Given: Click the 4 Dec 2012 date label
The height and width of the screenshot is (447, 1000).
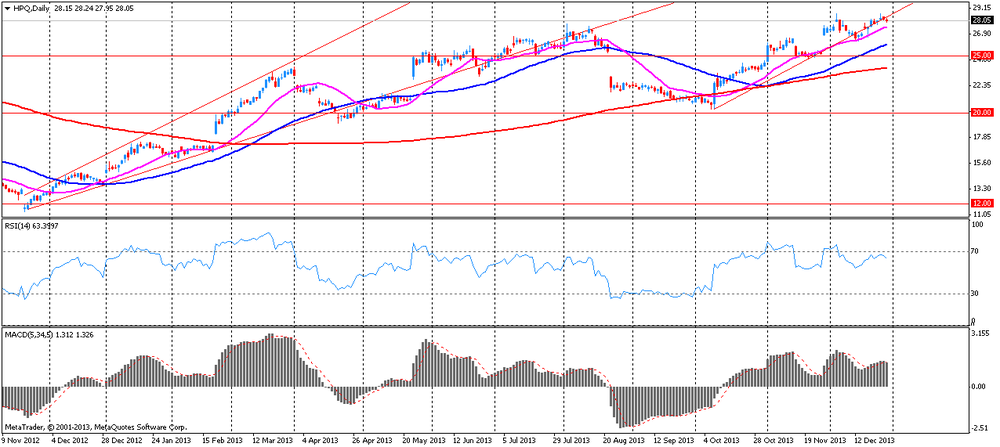Looking at the screenshot, I should coord(71,440).
